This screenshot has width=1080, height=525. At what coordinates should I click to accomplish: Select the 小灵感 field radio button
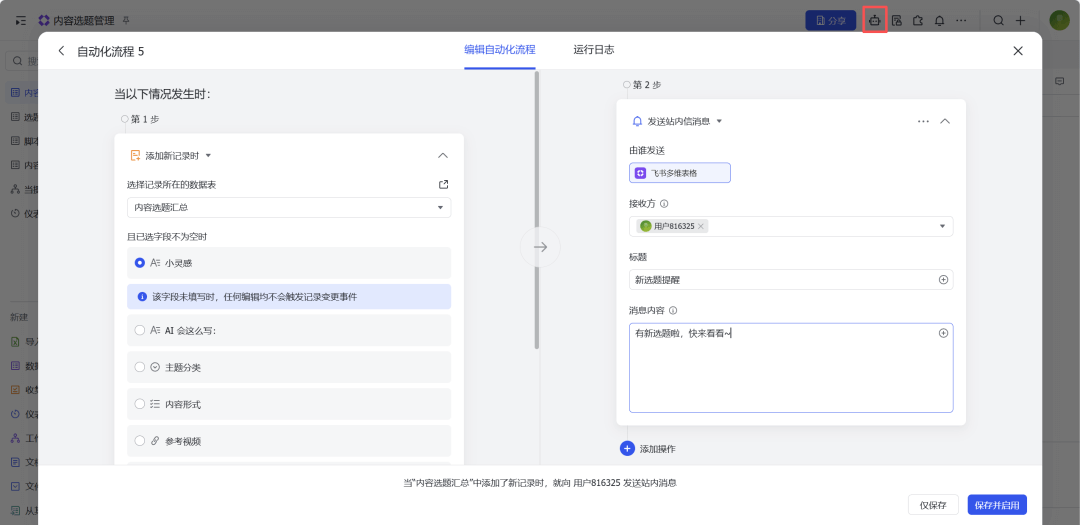(140, 263)
